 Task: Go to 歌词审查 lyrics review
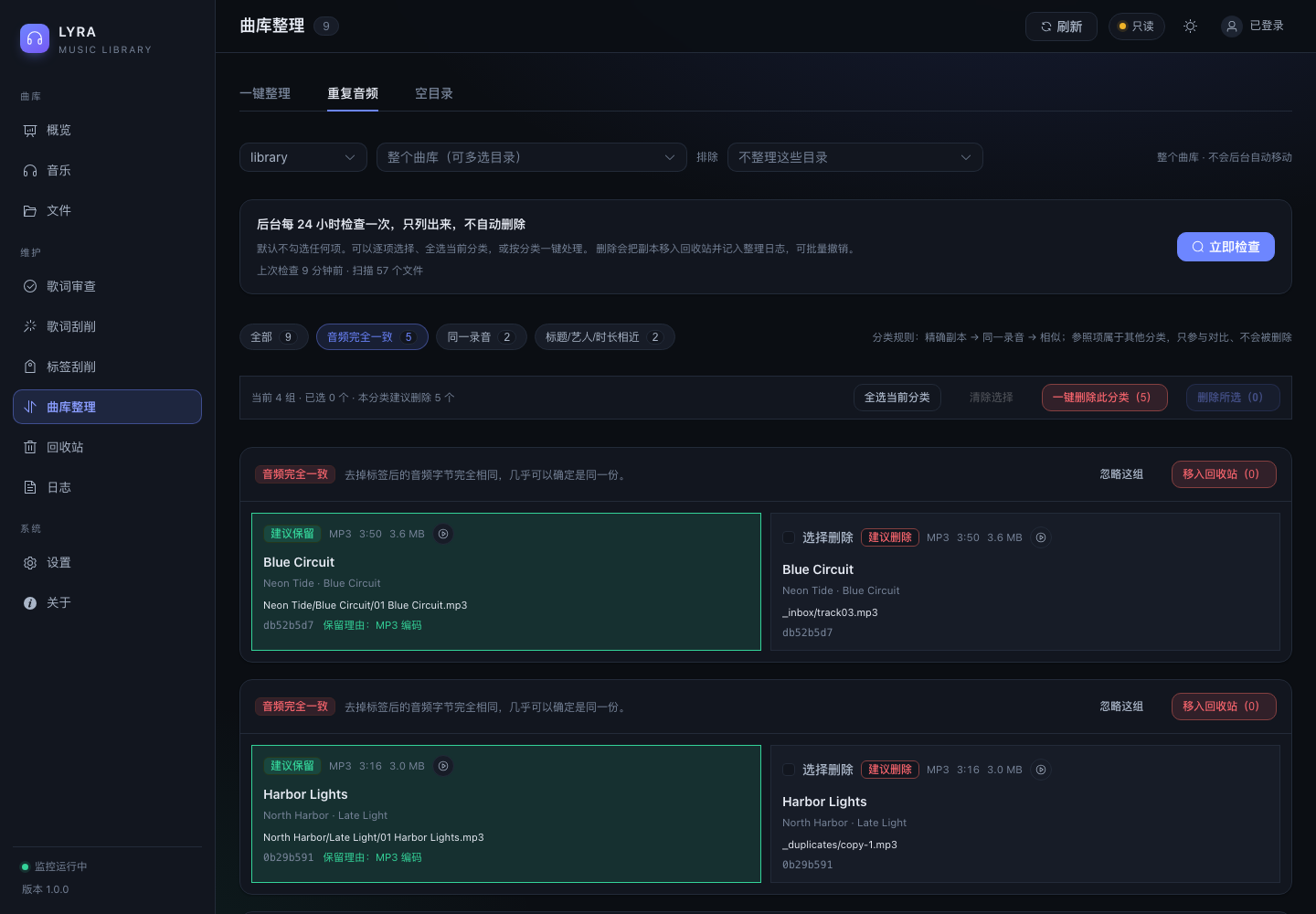pyautogui.click(x=107, y=286)
